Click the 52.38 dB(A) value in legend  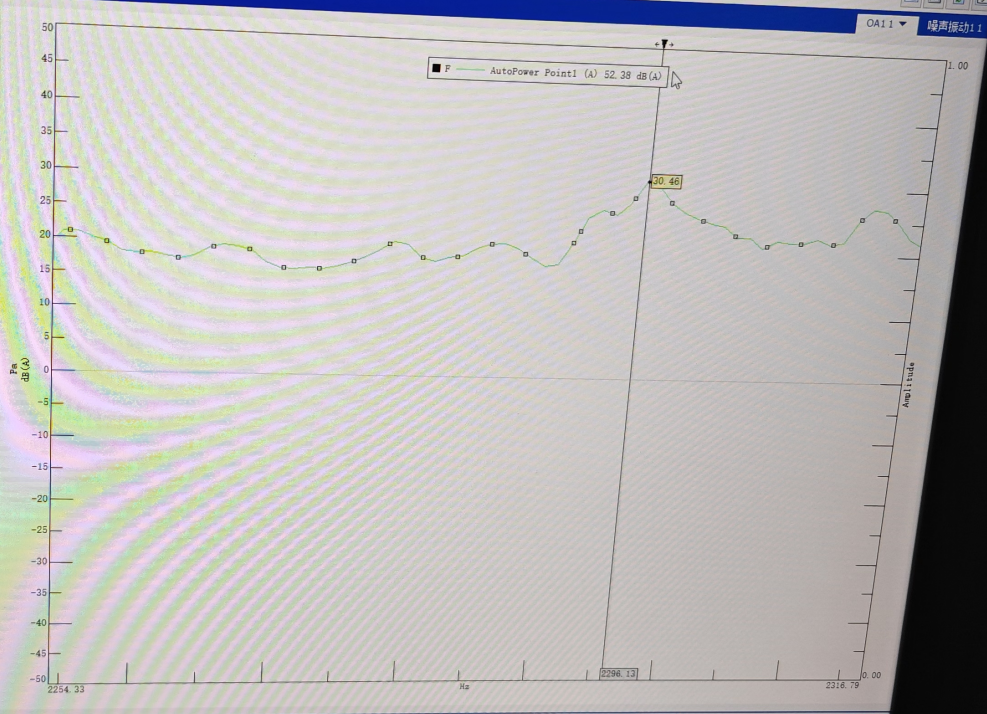pos(633,75)
